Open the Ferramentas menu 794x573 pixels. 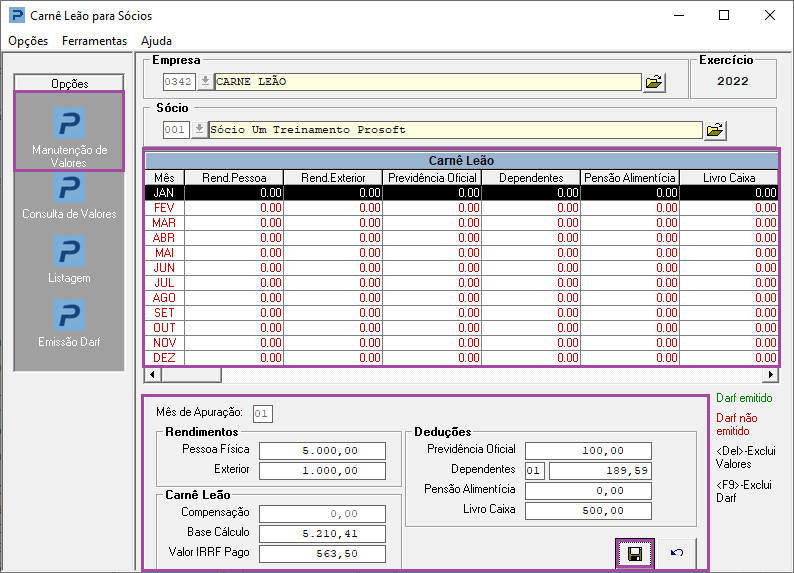click(95, 41)
